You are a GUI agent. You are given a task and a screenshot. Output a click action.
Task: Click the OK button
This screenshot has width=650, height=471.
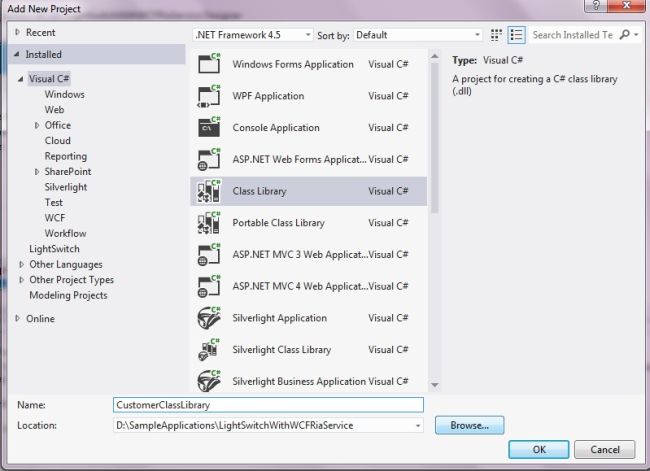[539, 449]
